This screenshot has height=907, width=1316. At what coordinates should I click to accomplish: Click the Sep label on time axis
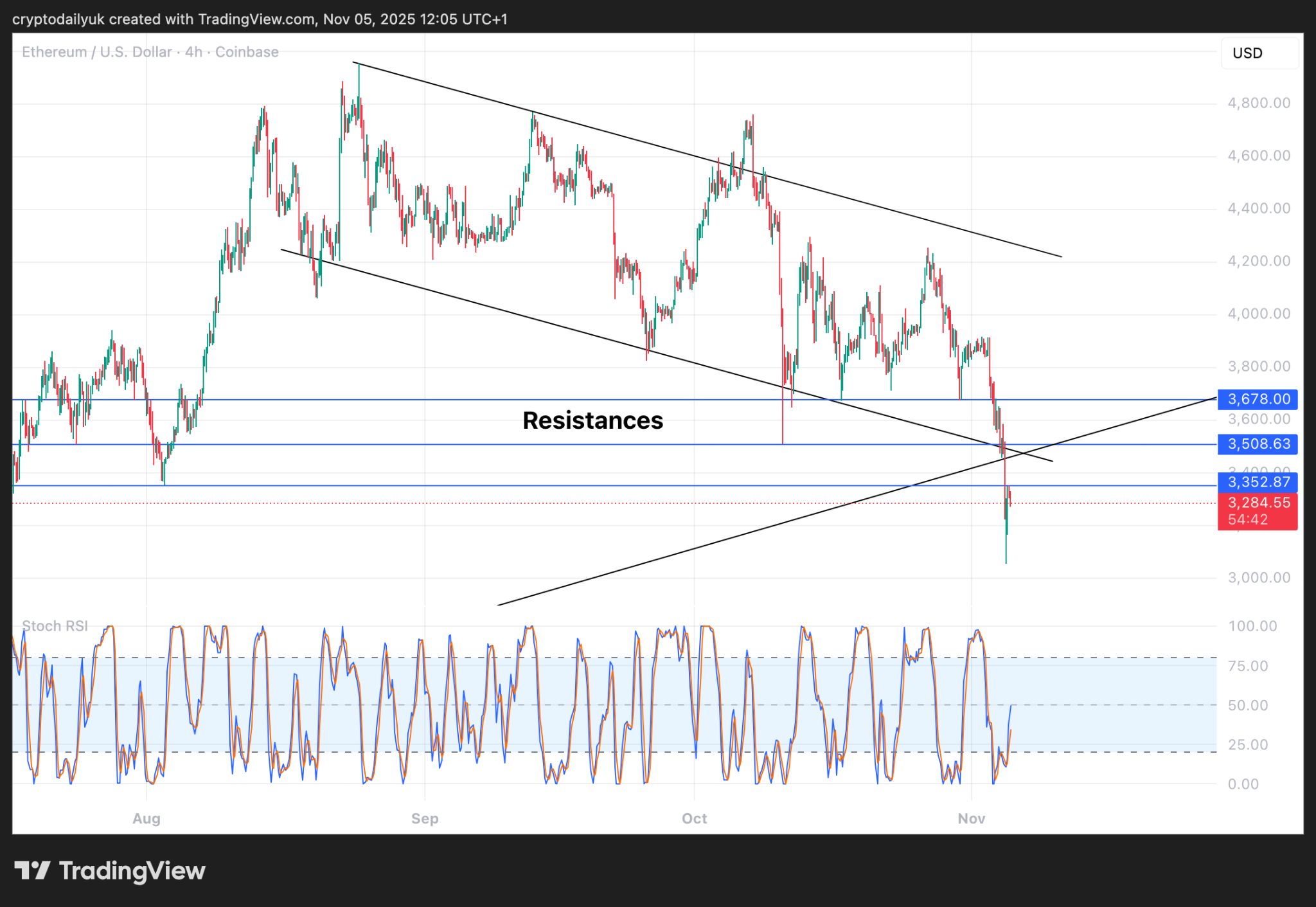pos(425,819)
